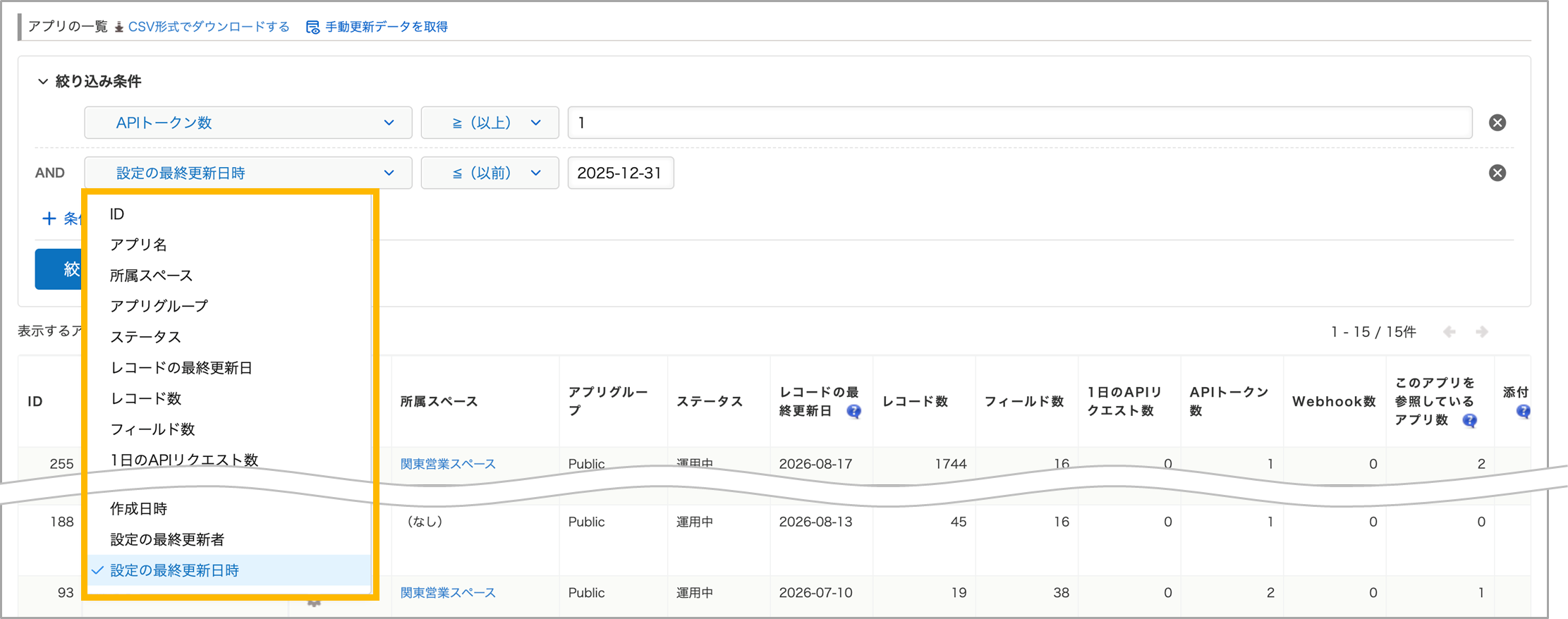Image resolution: width=1568 pixels, height=619 pixels.
Task: Click pagination text 1 - 15 / 15件
Action: click(1373, 332)
